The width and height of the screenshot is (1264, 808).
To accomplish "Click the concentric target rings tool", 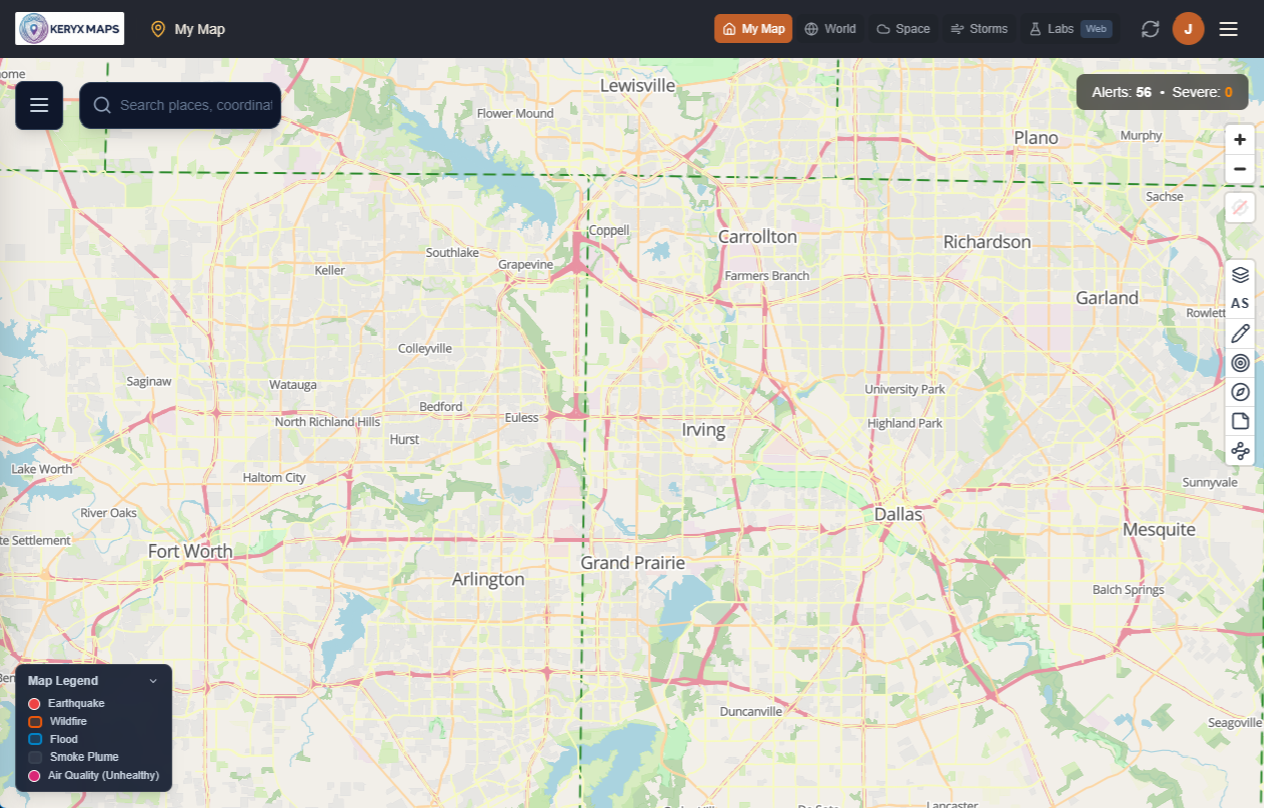I will click(x=1240, y=363).
